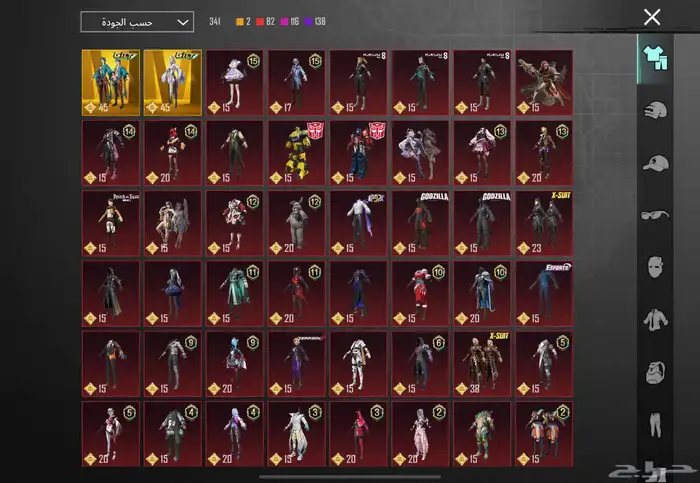Open the backpack category icon
The image size is (700, 483).
(x=654, y=372)
